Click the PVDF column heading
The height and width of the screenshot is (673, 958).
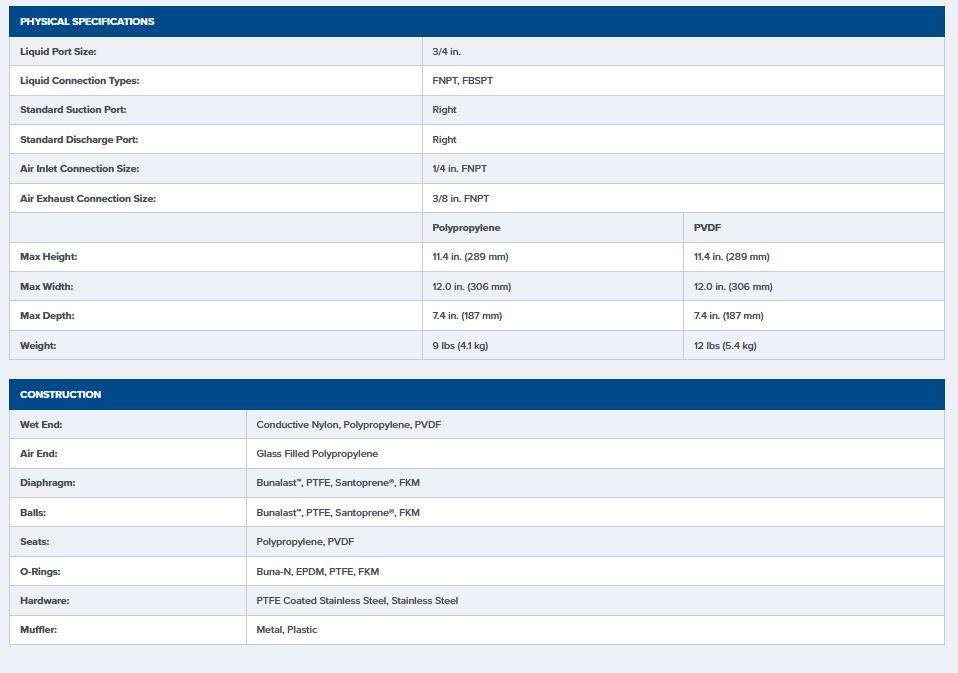(707, 228)
